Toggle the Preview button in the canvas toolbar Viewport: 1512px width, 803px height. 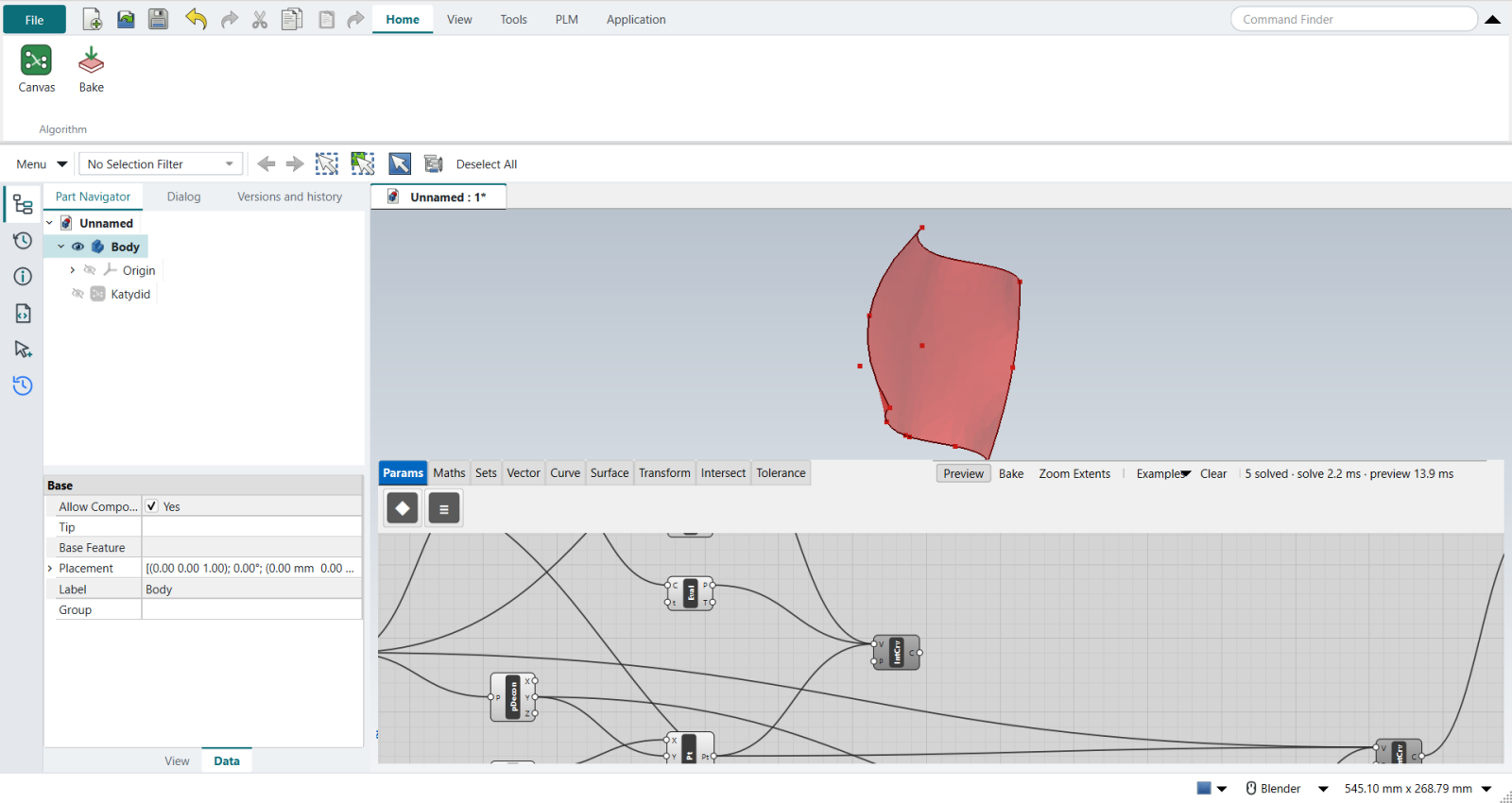[963, 473]
